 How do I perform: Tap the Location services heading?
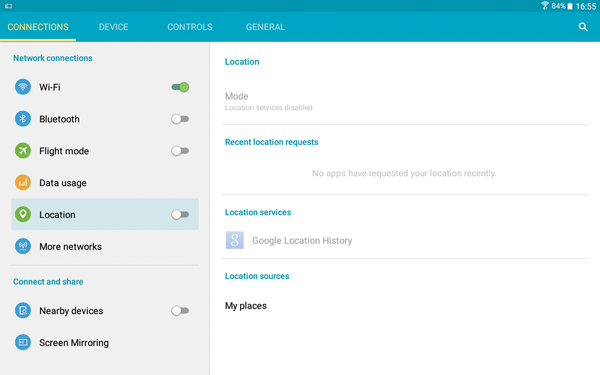[258, 212]
